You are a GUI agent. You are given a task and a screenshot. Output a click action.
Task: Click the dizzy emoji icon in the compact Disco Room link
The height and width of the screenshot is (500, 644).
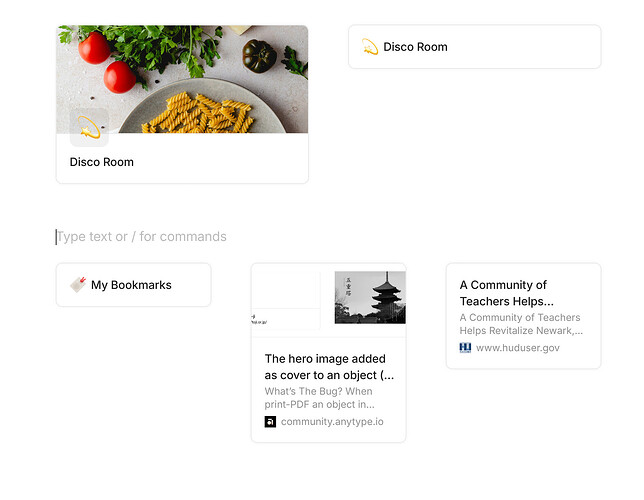370,47
